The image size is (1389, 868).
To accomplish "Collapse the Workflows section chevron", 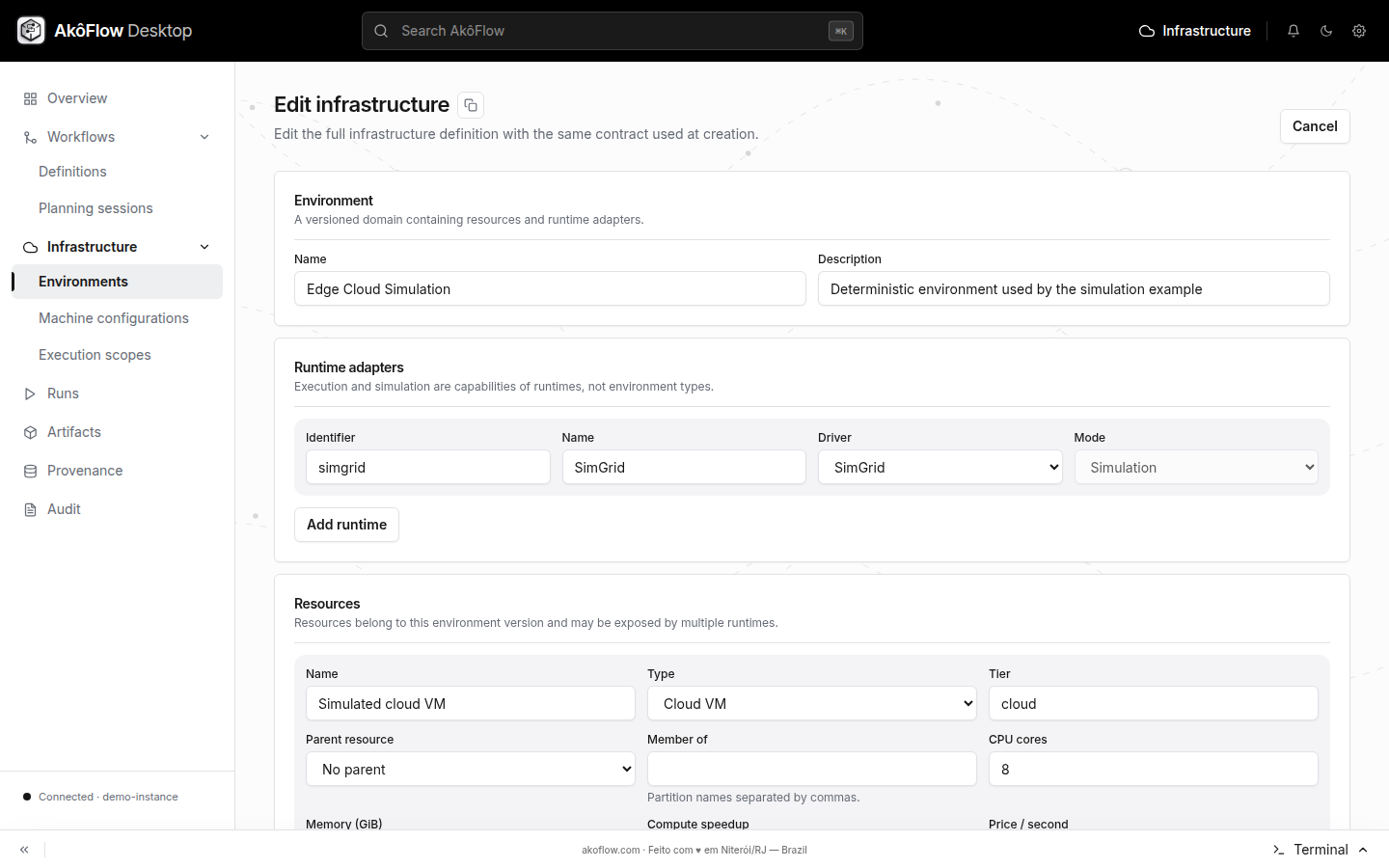I will coord(204,137).
